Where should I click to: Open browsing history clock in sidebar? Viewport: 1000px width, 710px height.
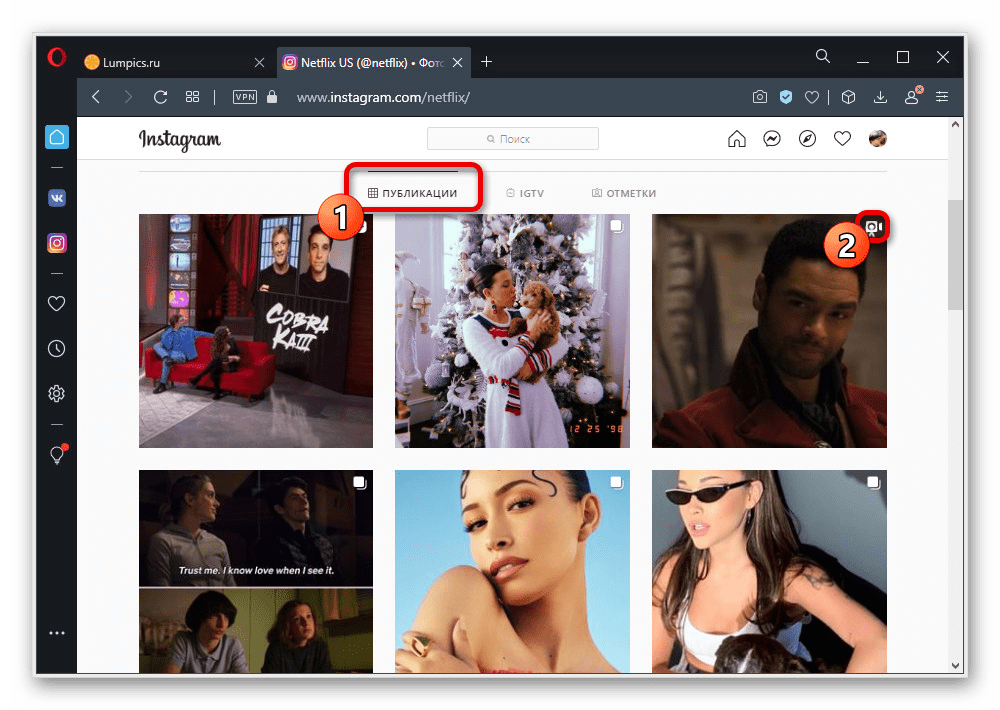click(x=57, y=348)
